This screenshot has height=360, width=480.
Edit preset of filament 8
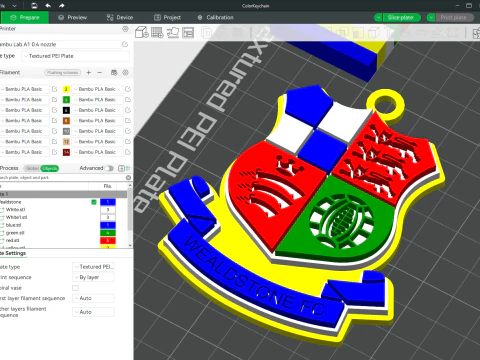point(128,121)
